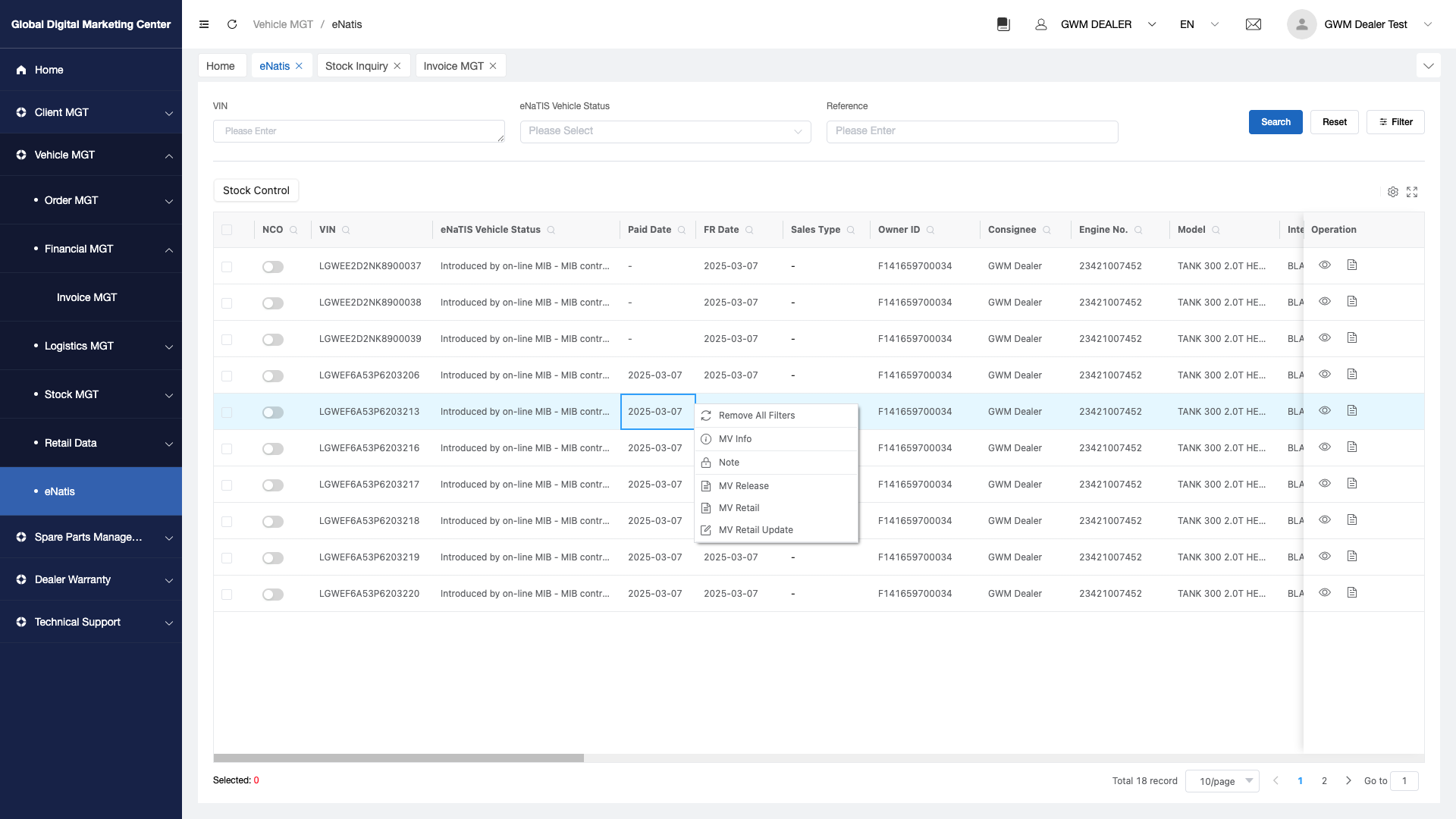Click the search icon beside VIN column header
1456x819 pixels.
(x=346, y=230)
